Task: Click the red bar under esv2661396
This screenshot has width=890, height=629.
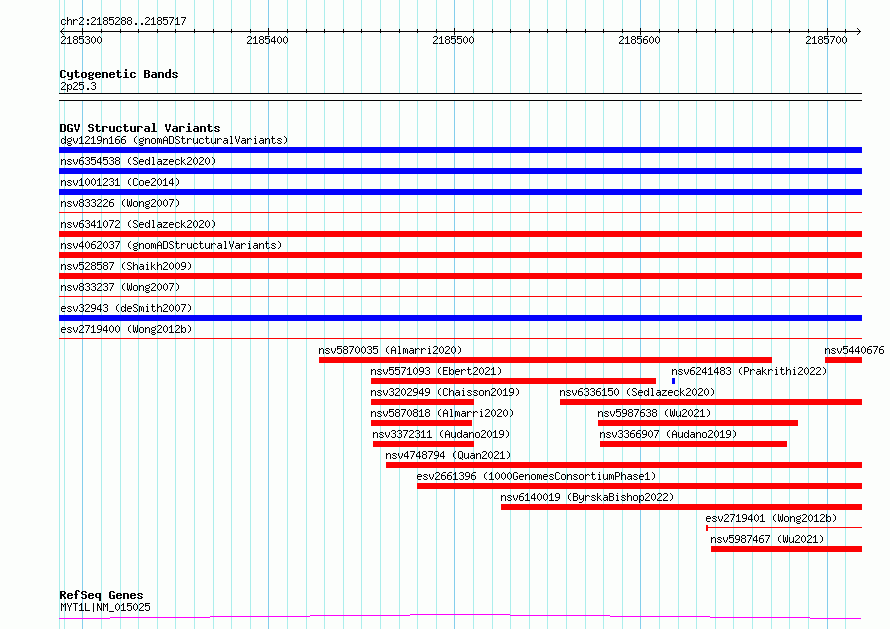Action: click(x=640, y=487)
